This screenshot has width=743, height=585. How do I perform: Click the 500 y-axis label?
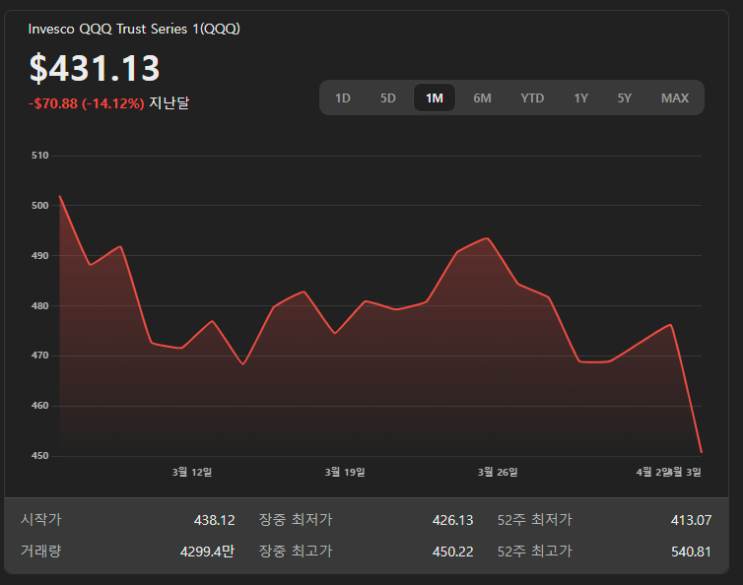[40, 206]
